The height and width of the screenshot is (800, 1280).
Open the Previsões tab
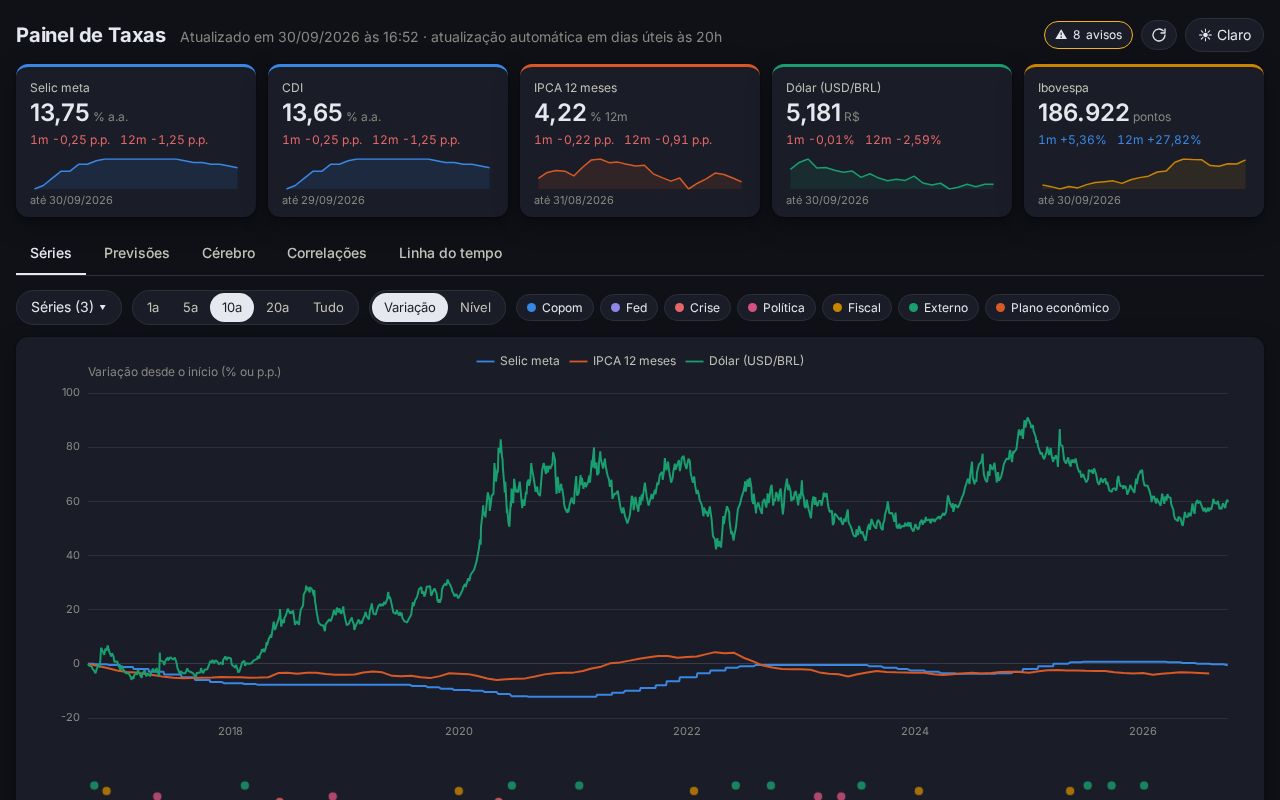tap(137, 253)
